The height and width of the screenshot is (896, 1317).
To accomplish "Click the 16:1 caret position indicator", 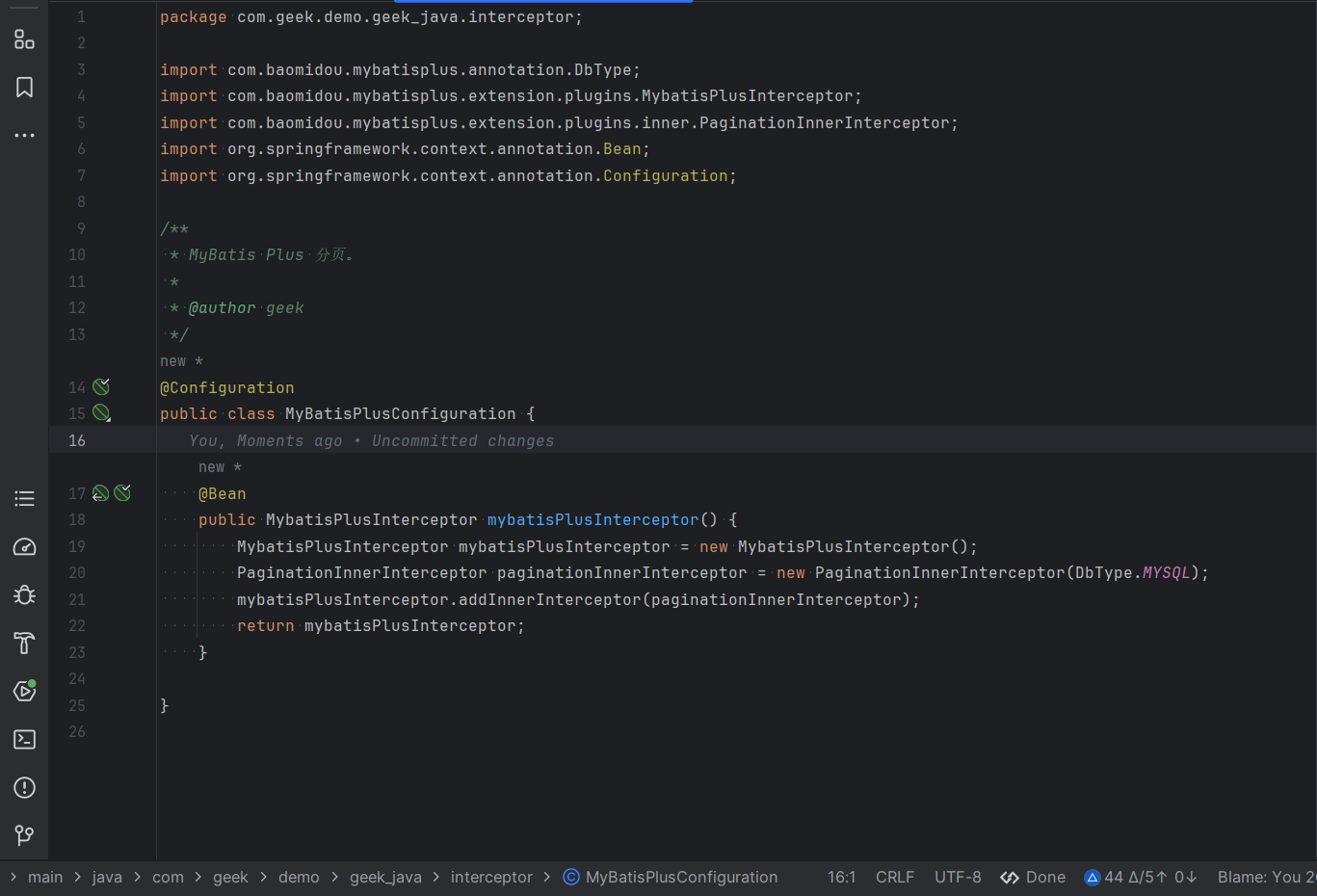I will tap(841, 877).
